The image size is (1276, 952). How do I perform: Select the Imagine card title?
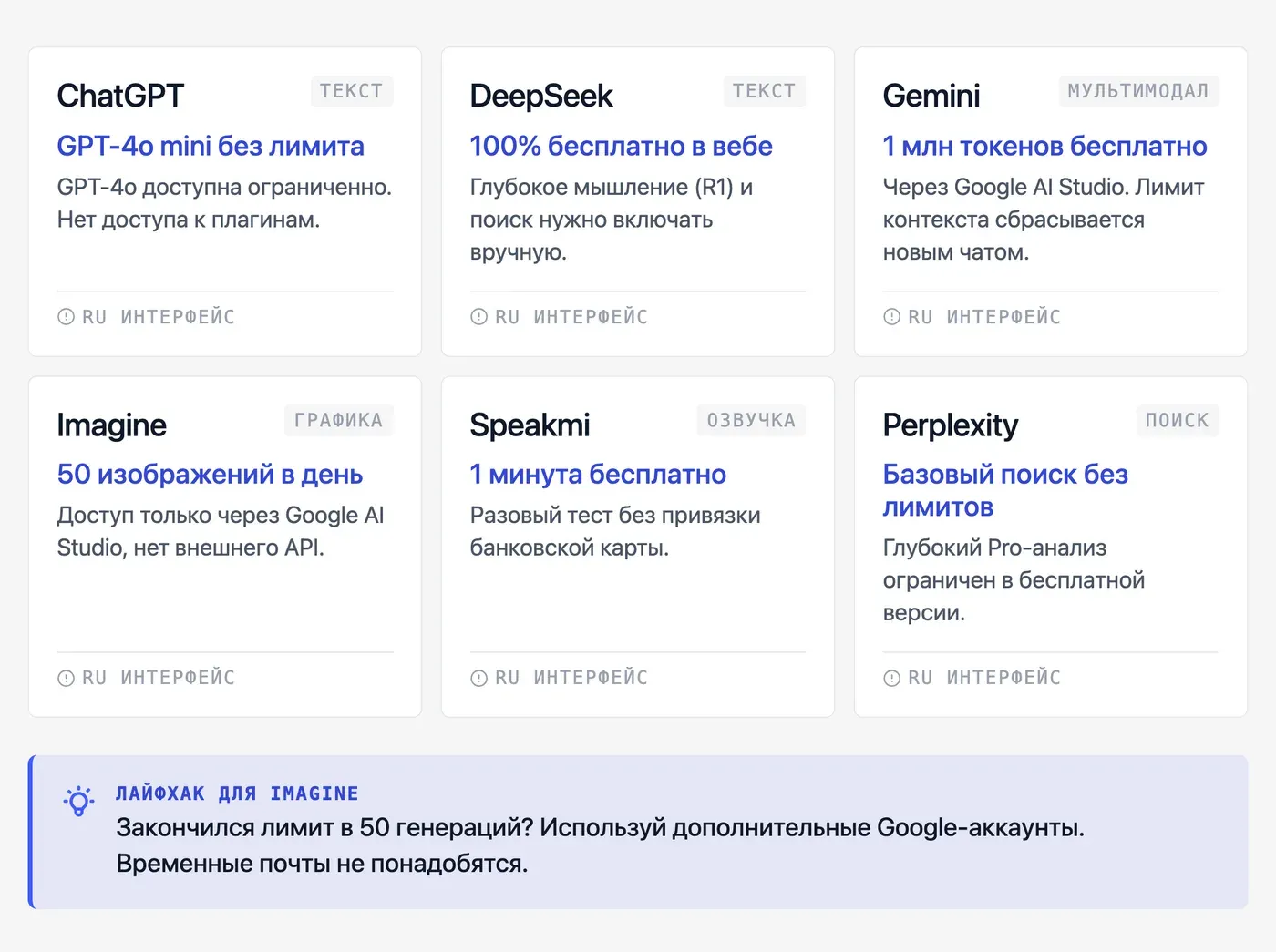tap(112, 425)
